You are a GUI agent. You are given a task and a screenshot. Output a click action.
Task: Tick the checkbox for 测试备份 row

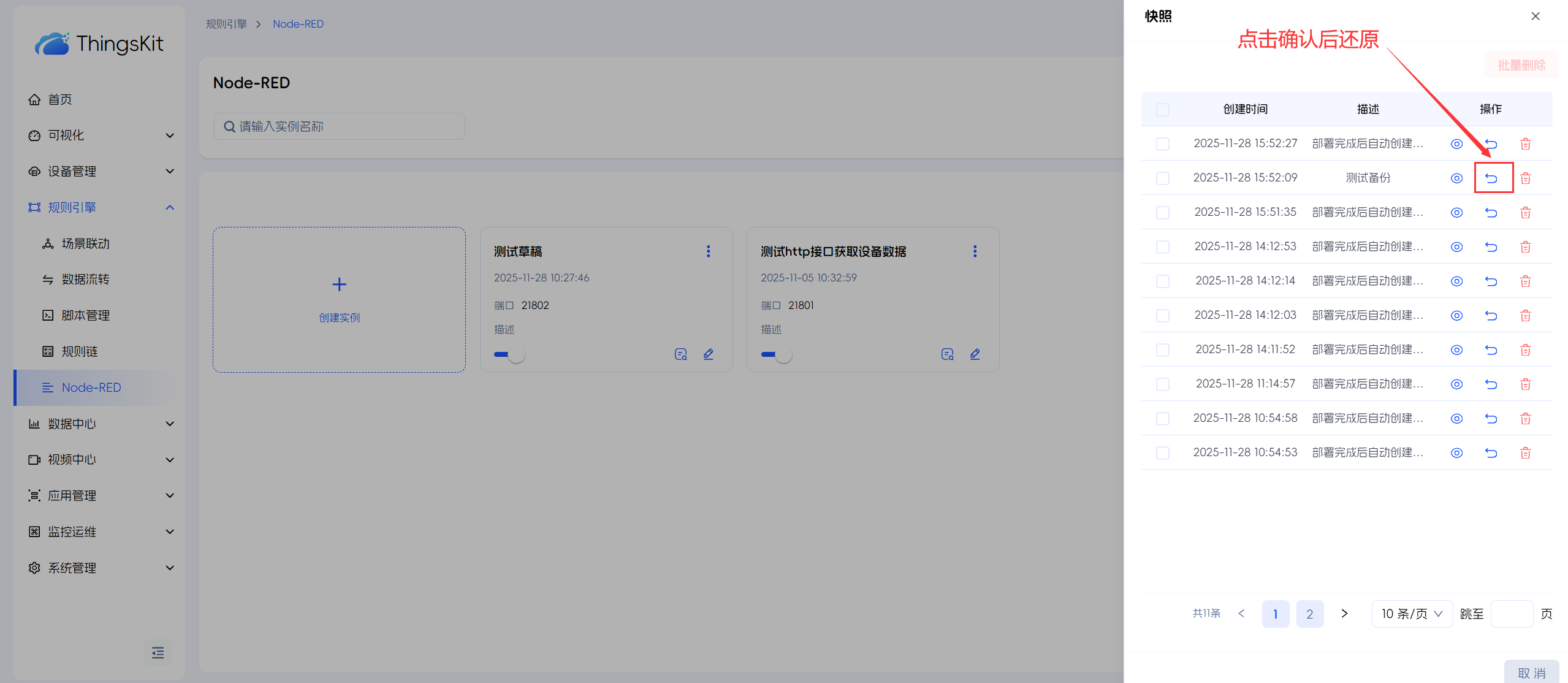1162,178
